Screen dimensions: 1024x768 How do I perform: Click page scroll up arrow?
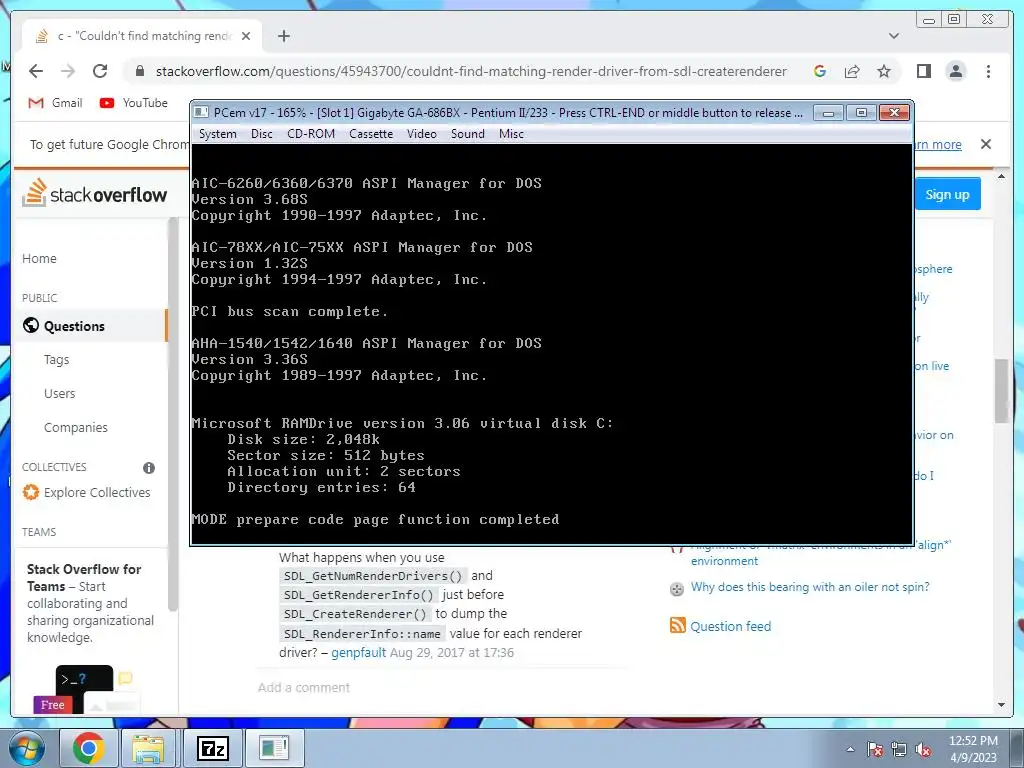coord(1001,176)
